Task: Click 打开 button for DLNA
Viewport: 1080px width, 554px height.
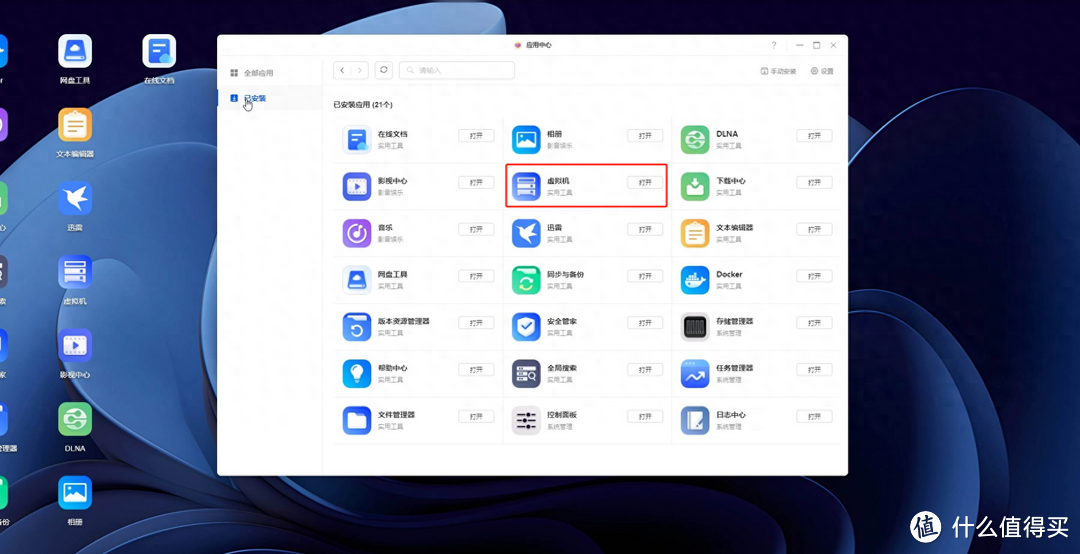Action: click(x=814, y=136)
